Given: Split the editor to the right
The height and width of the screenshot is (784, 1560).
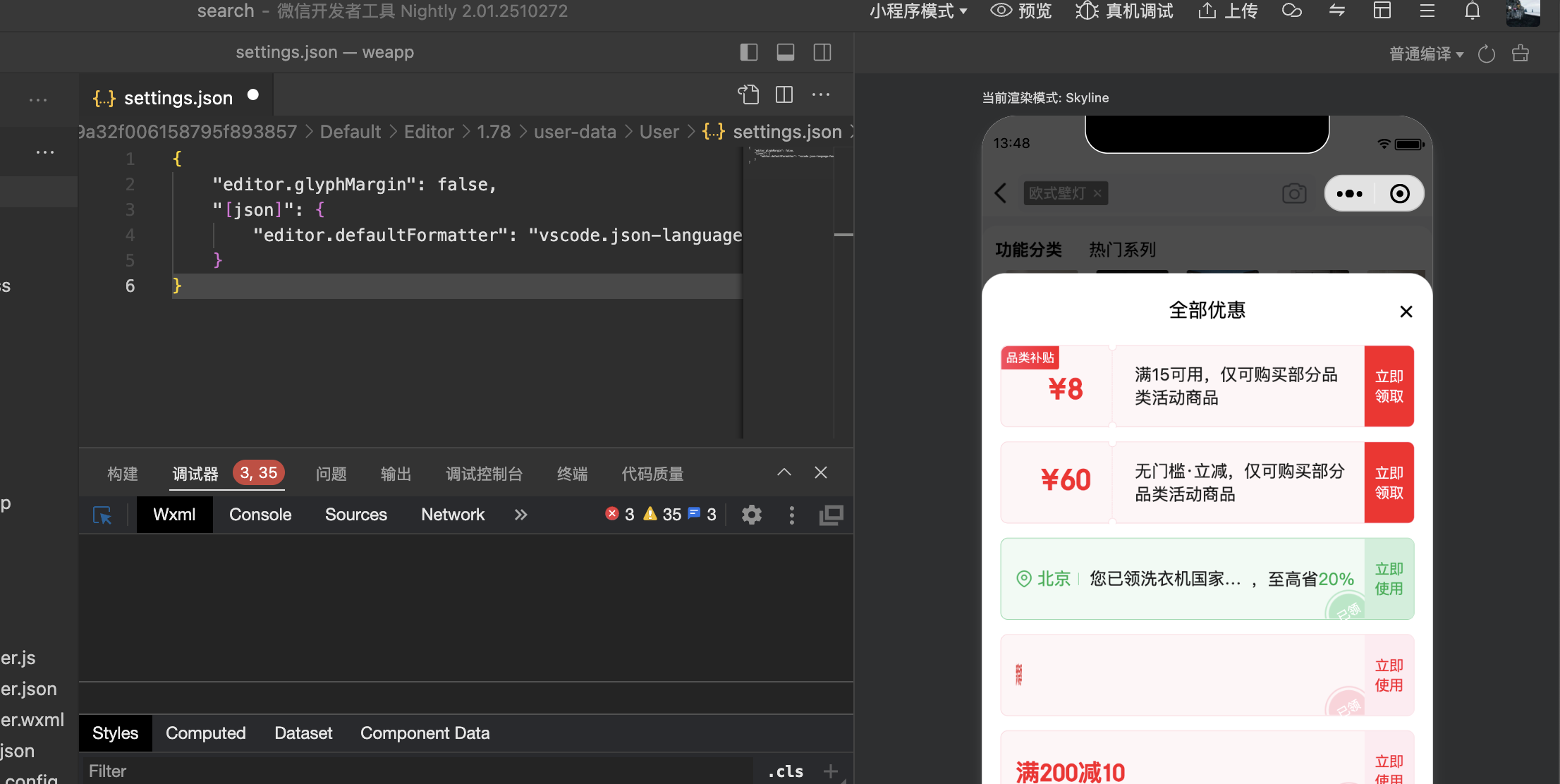Looking at the screenshot, I should coord(784,94).
